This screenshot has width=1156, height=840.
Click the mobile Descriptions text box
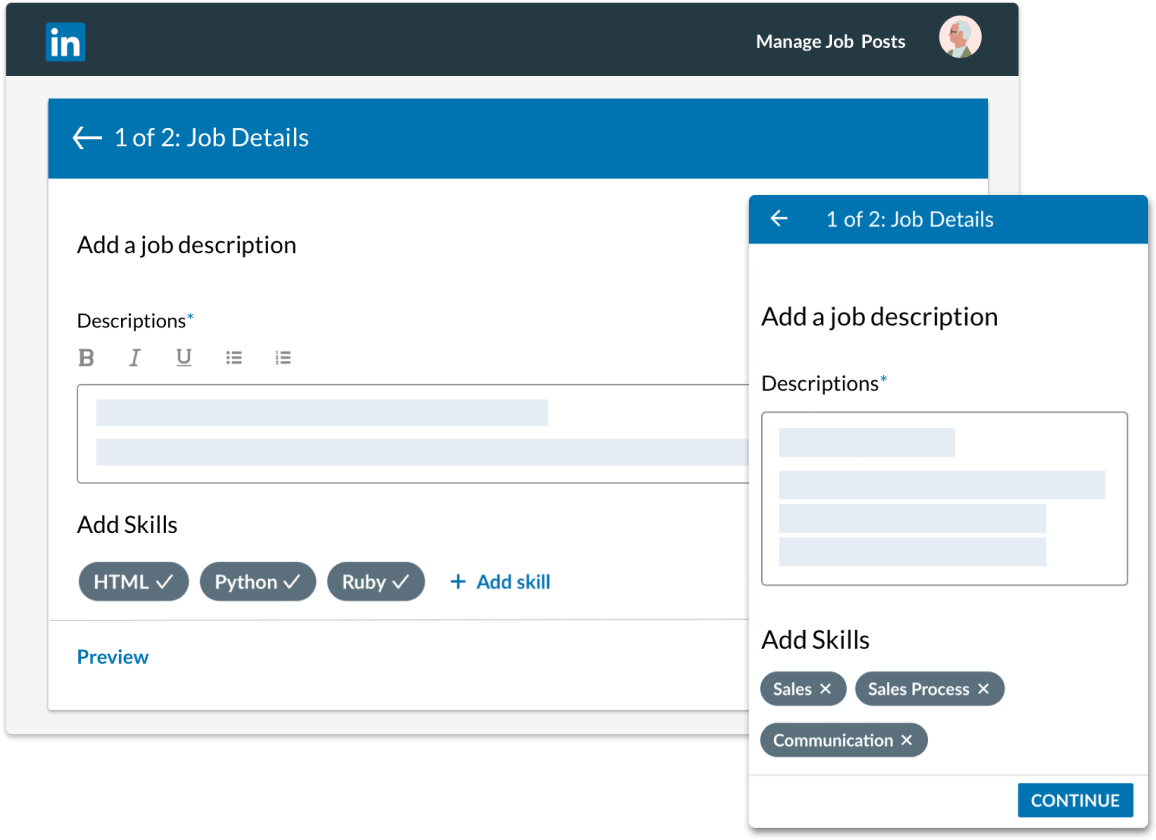pos(944,498)
